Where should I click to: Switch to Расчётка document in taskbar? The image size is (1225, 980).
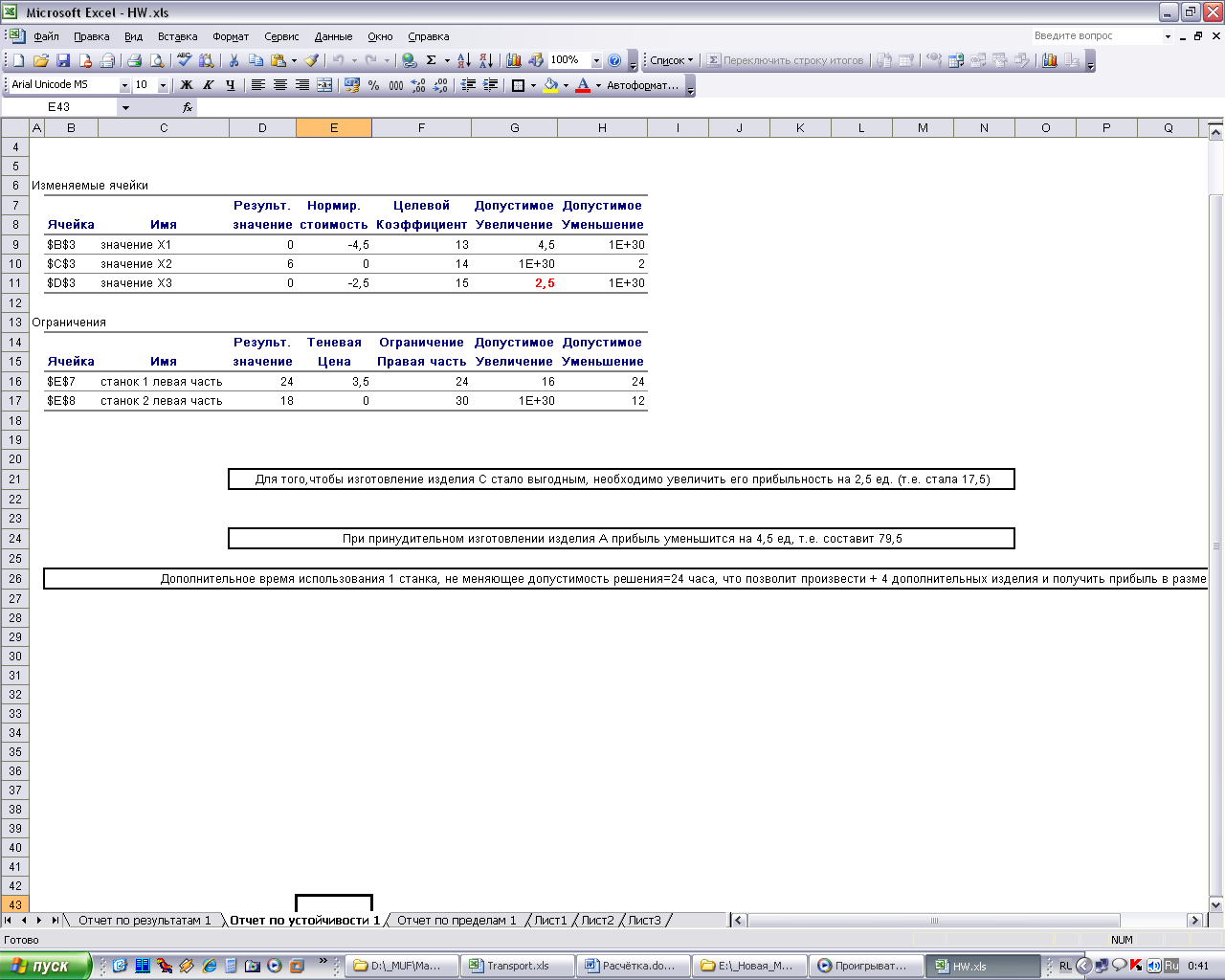[x=635, y=966]
